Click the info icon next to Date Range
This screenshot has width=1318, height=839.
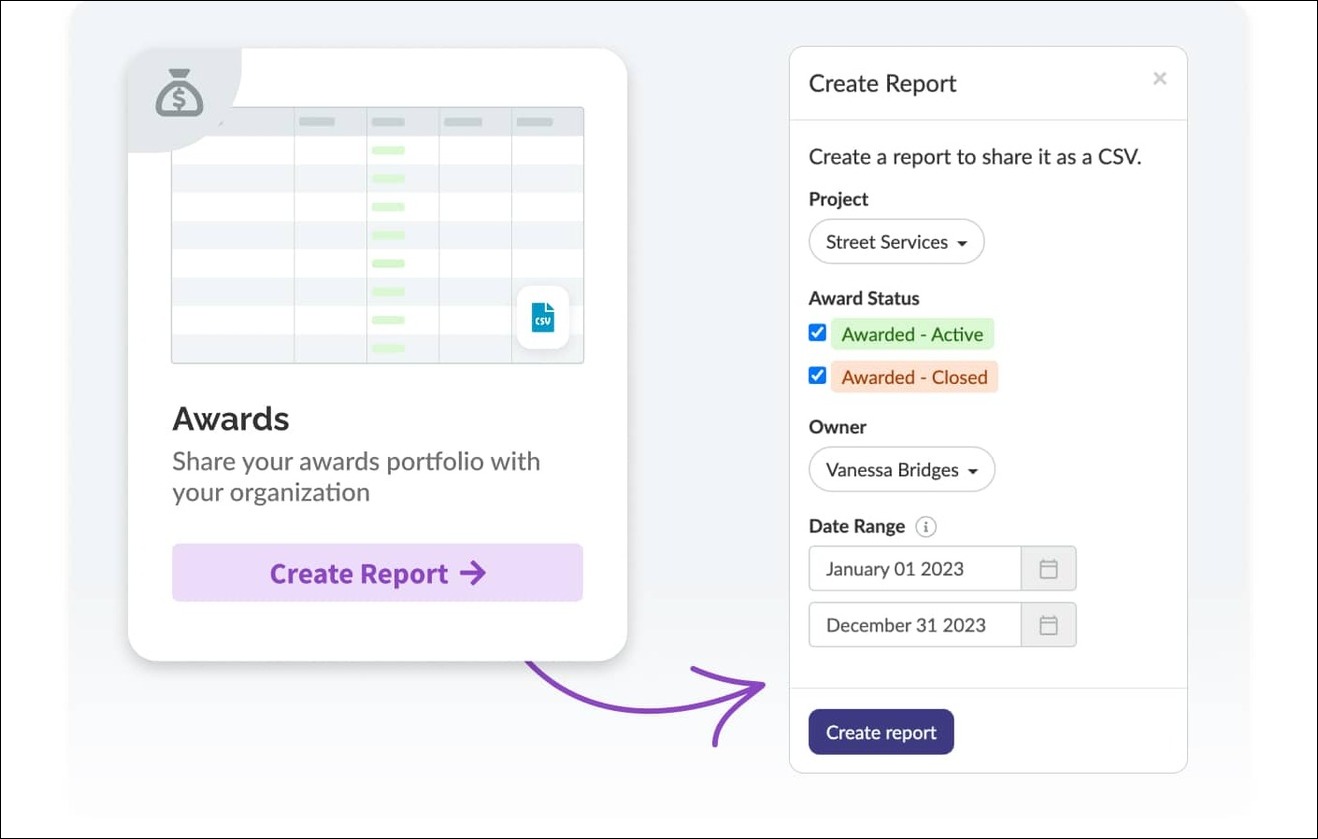click(x=926, y=526)
